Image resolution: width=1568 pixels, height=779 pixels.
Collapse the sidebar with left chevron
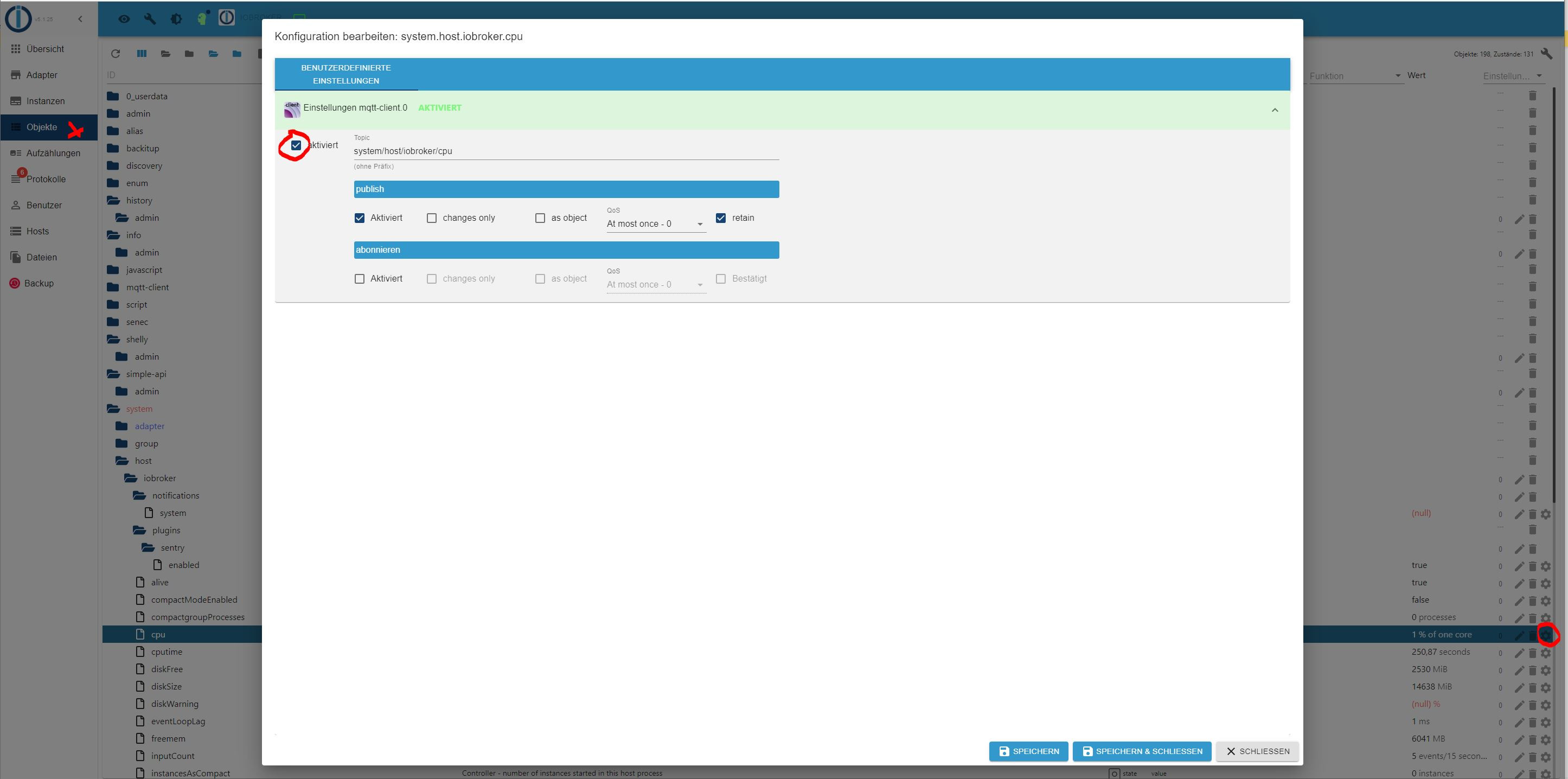tap(80, 19)
